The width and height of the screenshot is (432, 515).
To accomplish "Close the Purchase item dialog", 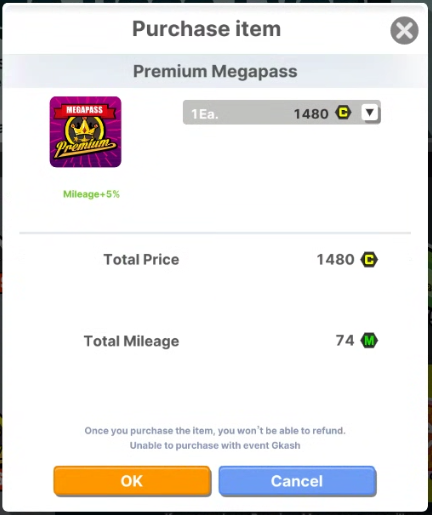I will click(x=404, y=31).
